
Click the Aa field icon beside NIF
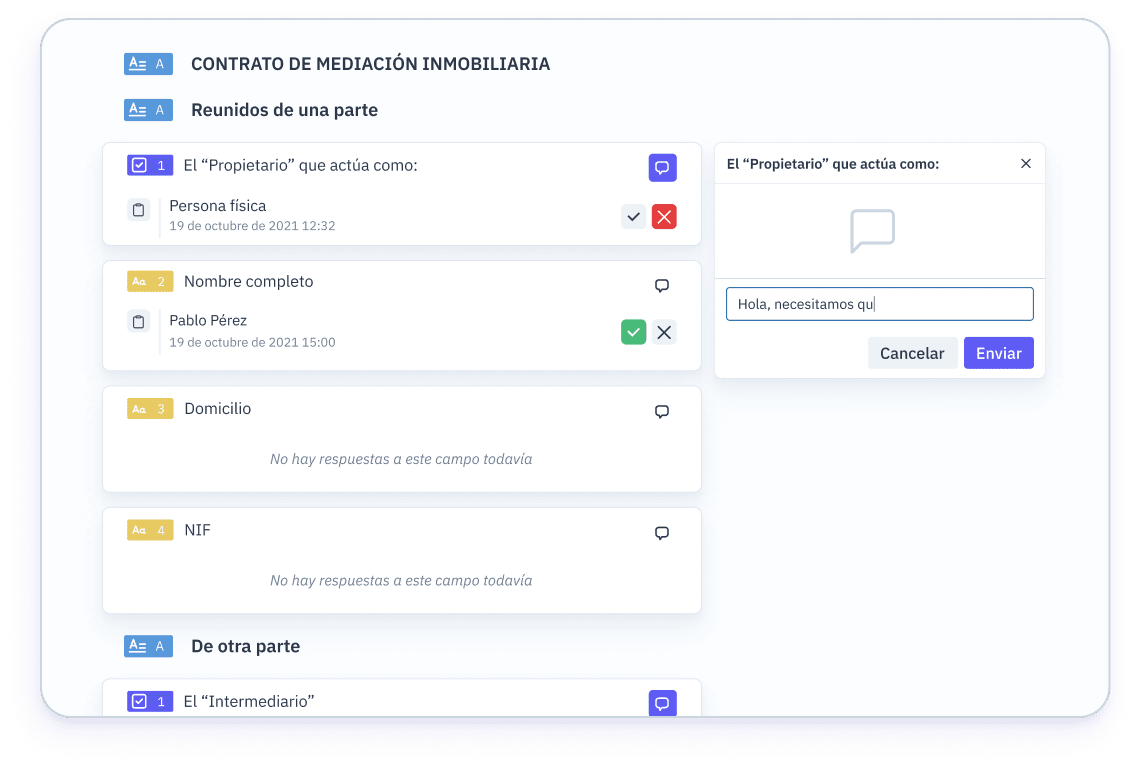point(150,530)
